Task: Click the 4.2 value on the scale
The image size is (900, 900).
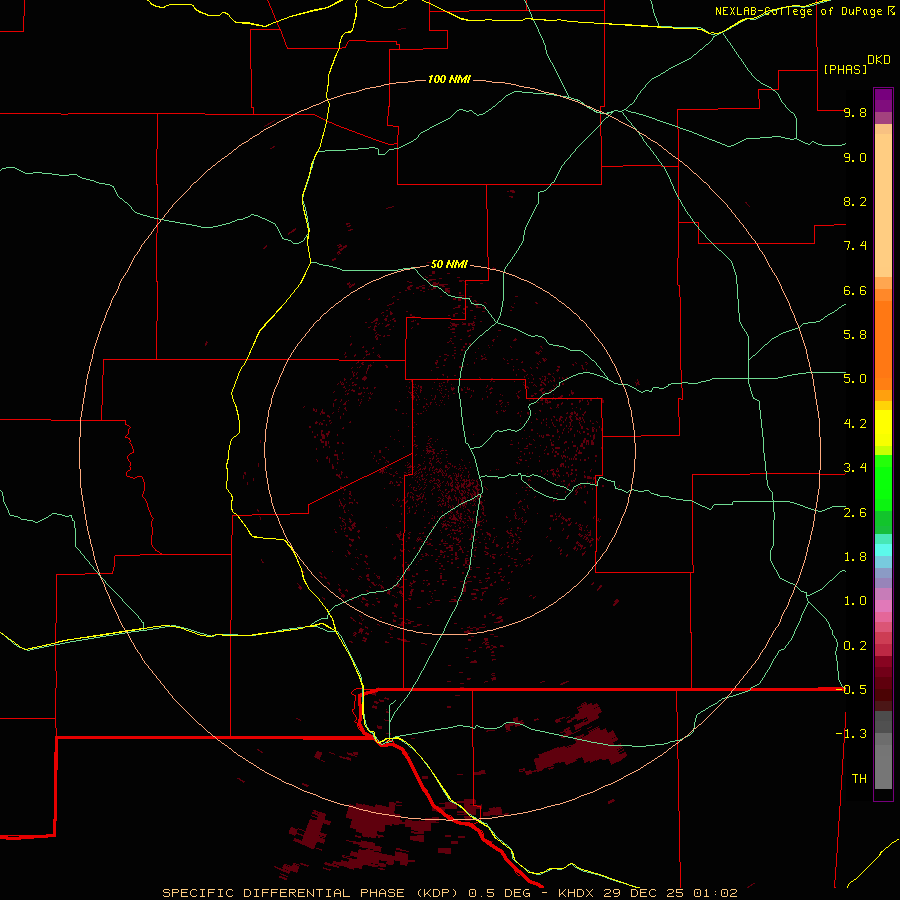Action: tap(855, 423)
